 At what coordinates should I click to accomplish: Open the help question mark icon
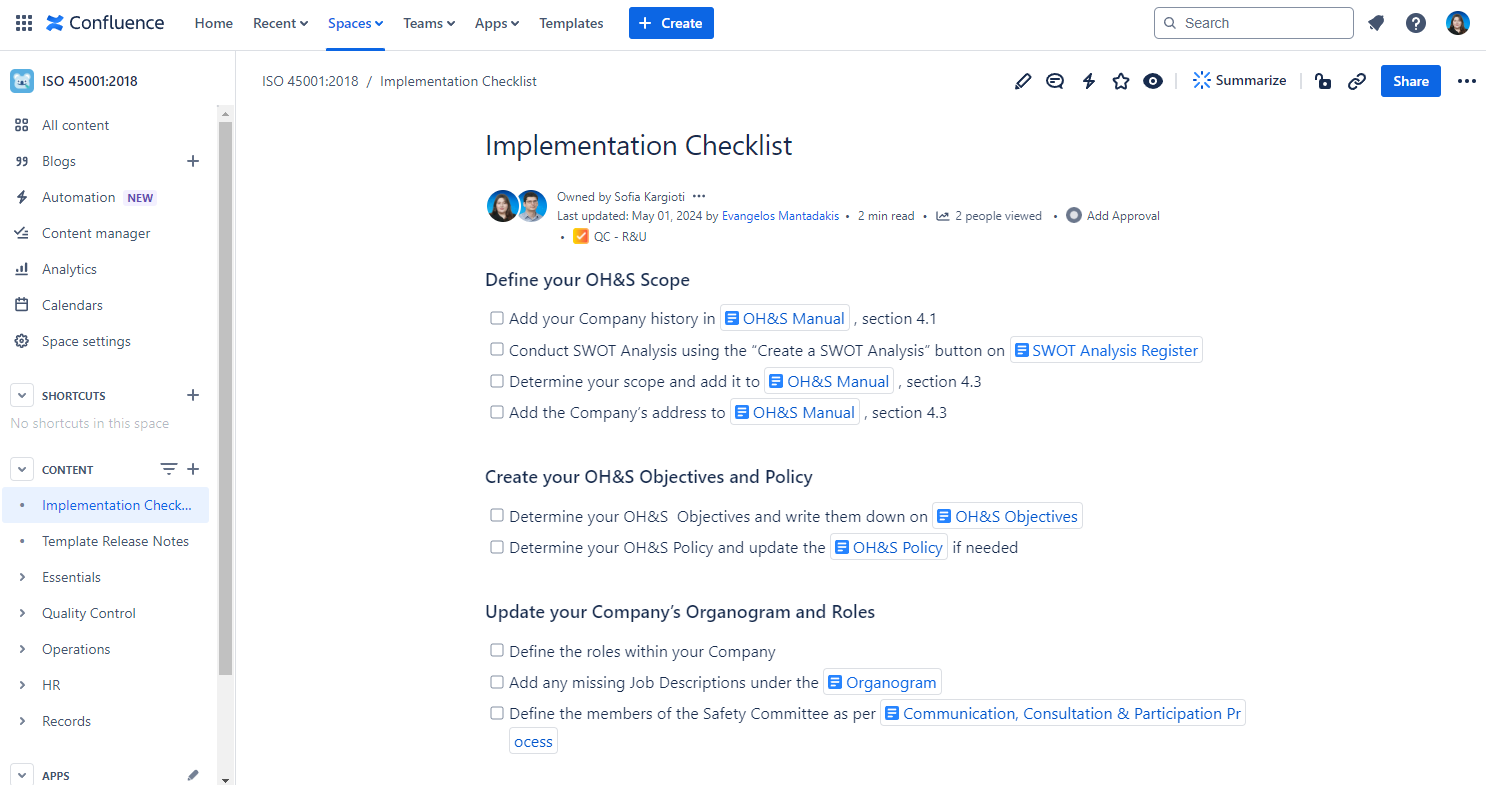[x=1416, y=23]
